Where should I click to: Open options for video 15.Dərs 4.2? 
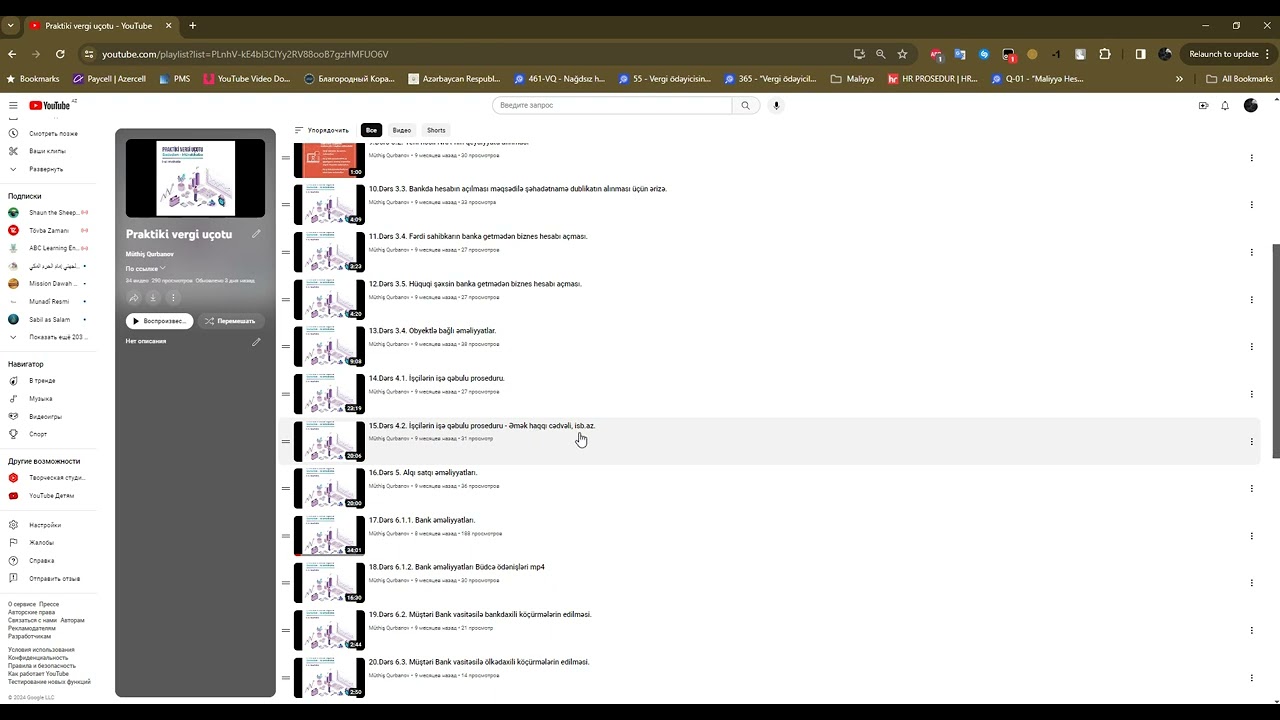click(1251, 441)
